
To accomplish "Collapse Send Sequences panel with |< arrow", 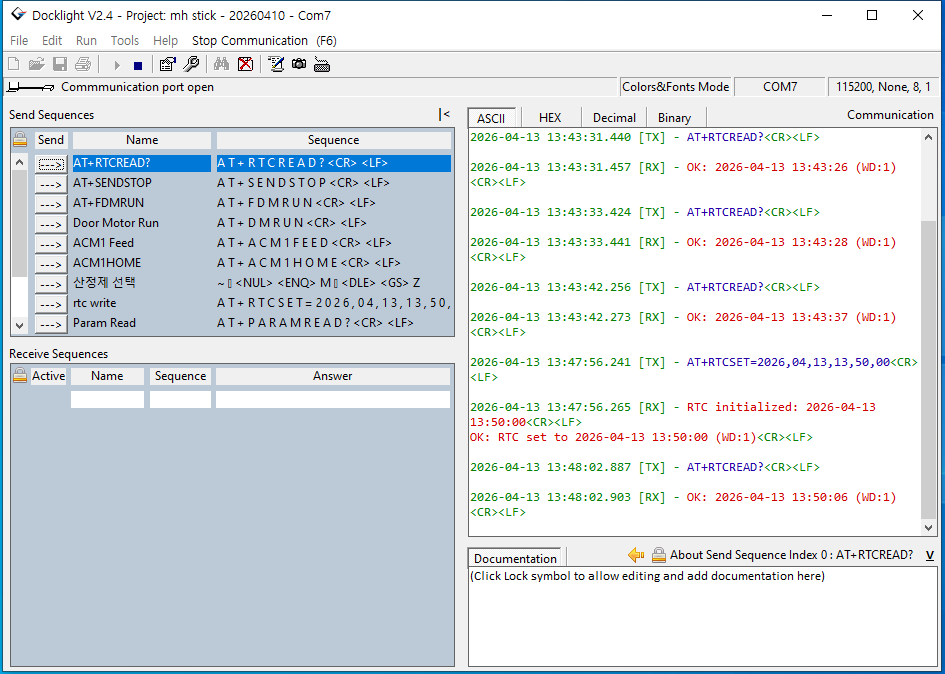I will point(444,115).
